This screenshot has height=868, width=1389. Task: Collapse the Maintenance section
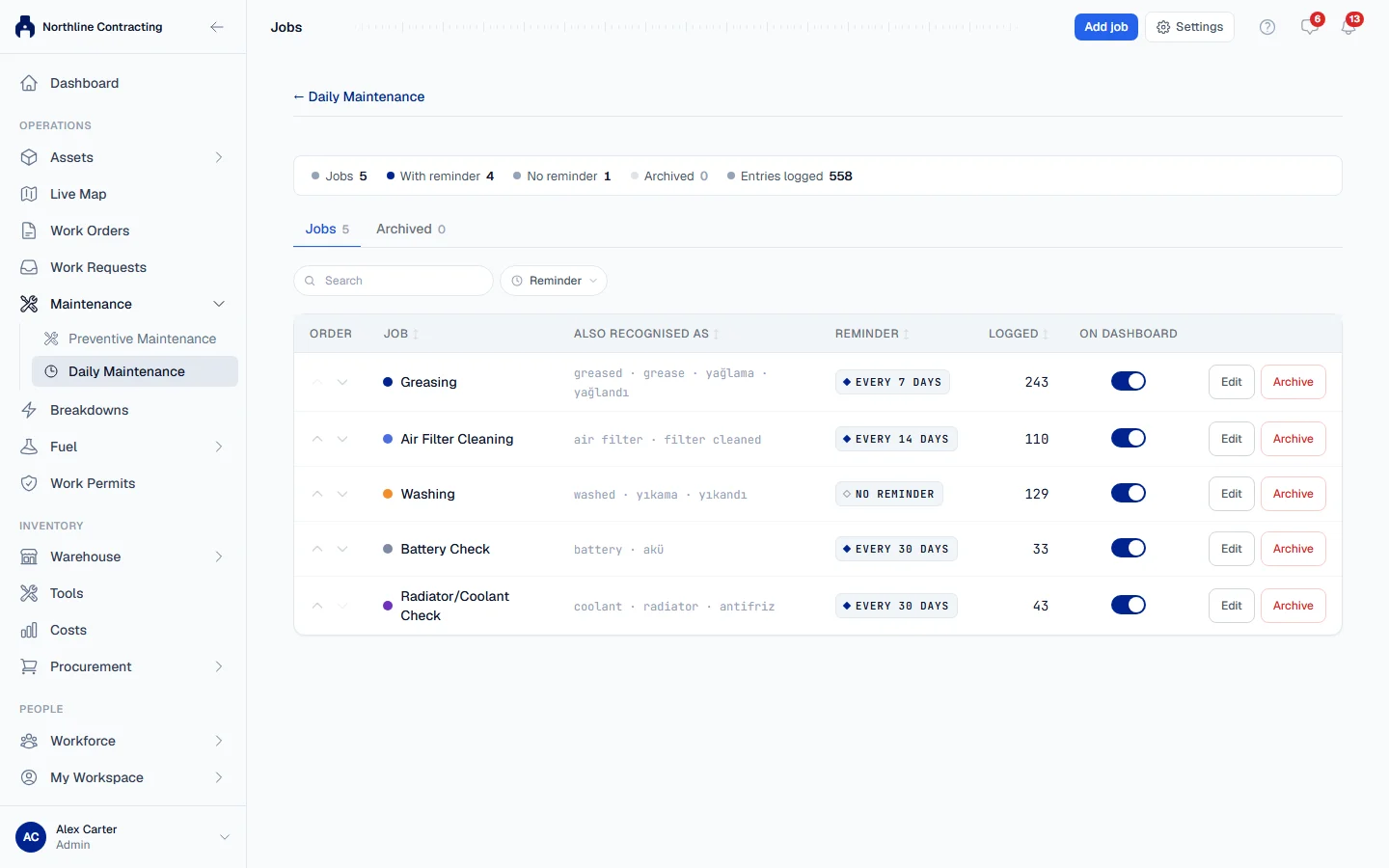click(x=219, y=304)
